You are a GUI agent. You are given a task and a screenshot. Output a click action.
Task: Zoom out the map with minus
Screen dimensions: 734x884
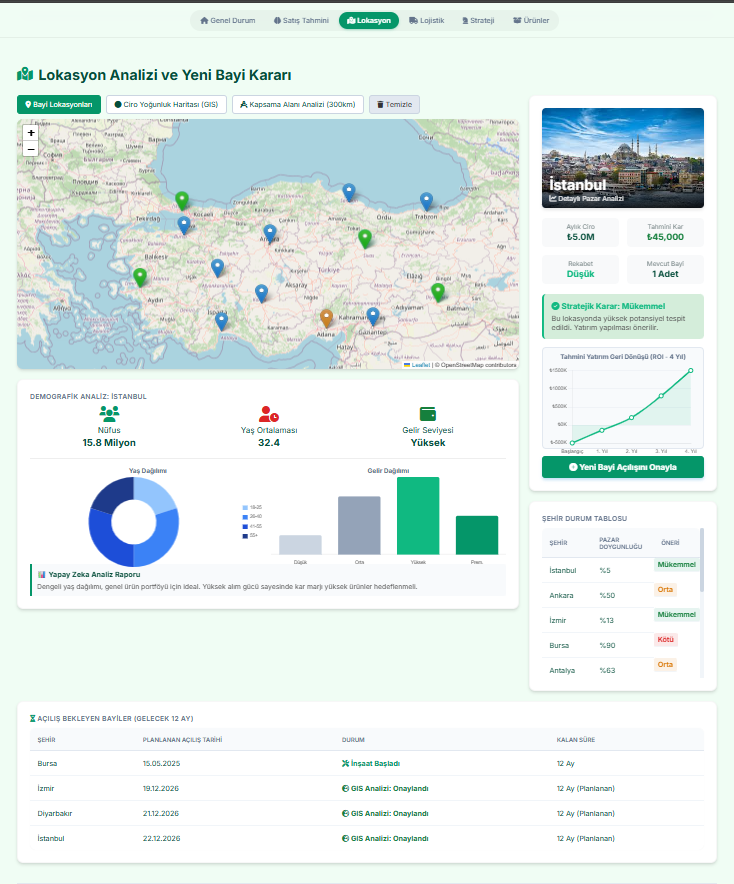[x=31, y=149]
